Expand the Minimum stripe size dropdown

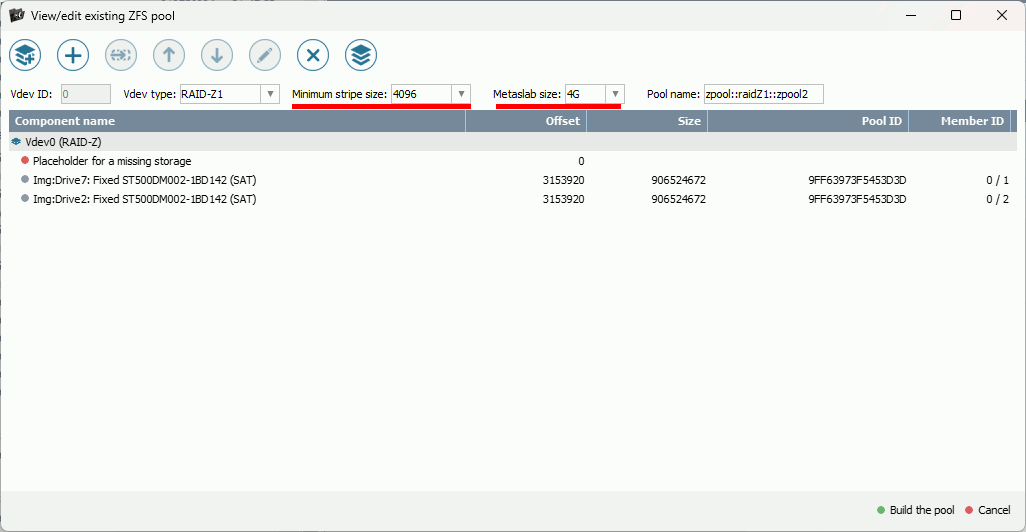coord(461,94)
